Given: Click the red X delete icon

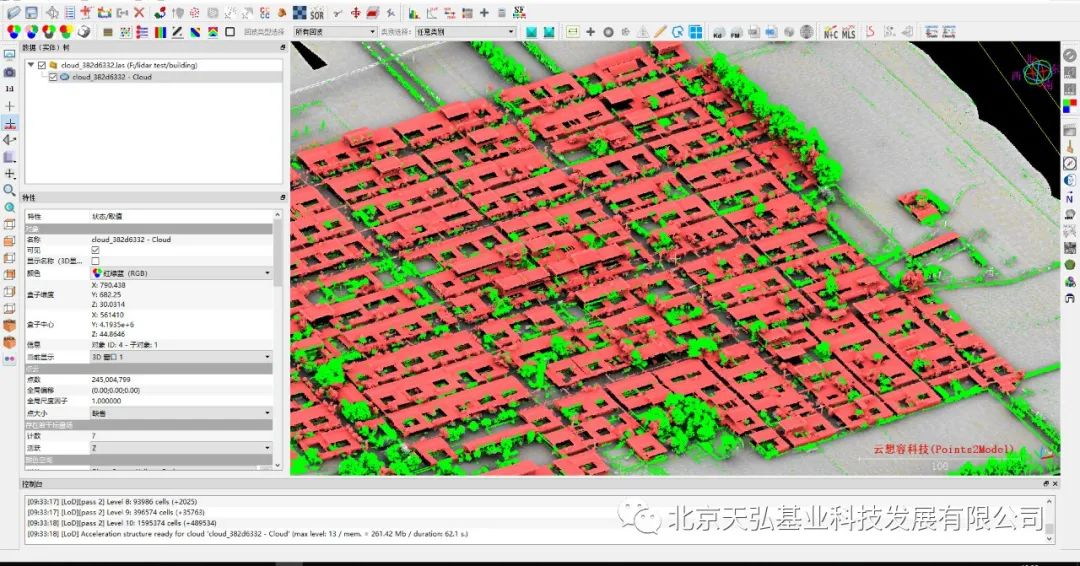Looking at the screenshot, I should click(x=139, y=12).
